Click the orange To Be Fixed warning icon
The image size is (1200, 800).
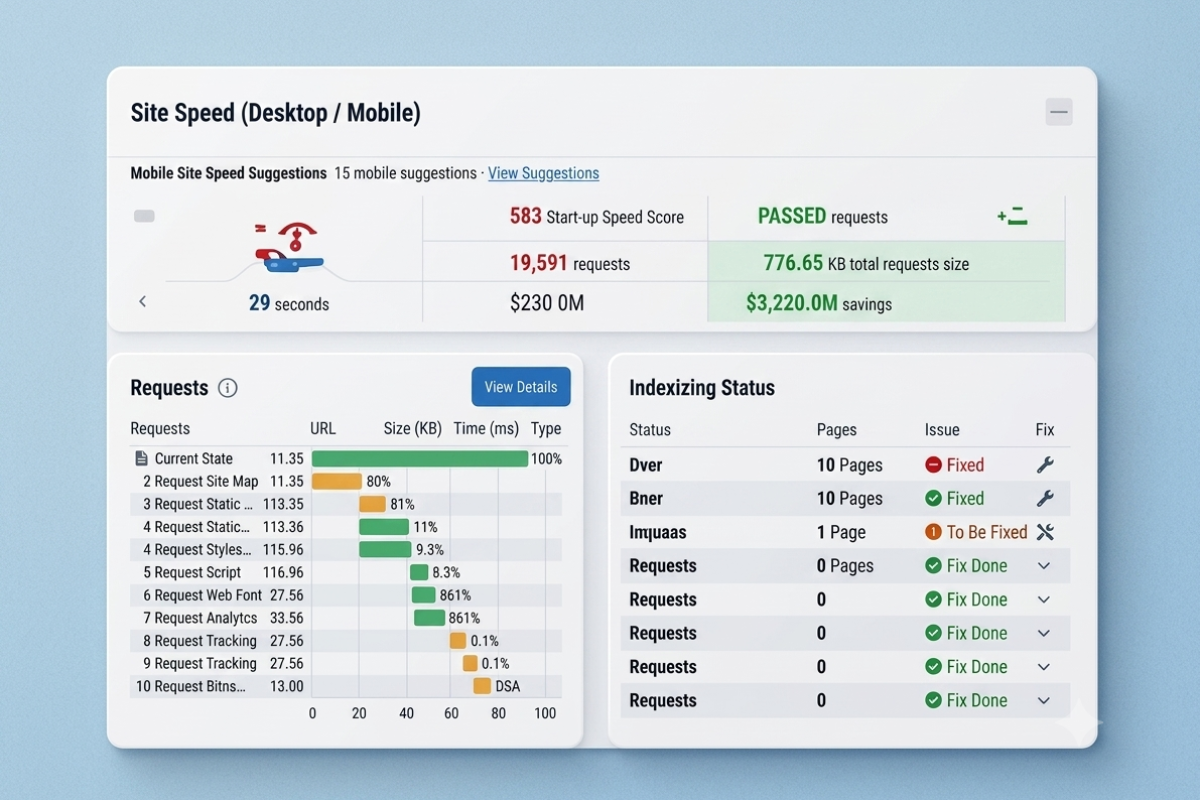tap(933, 532)
